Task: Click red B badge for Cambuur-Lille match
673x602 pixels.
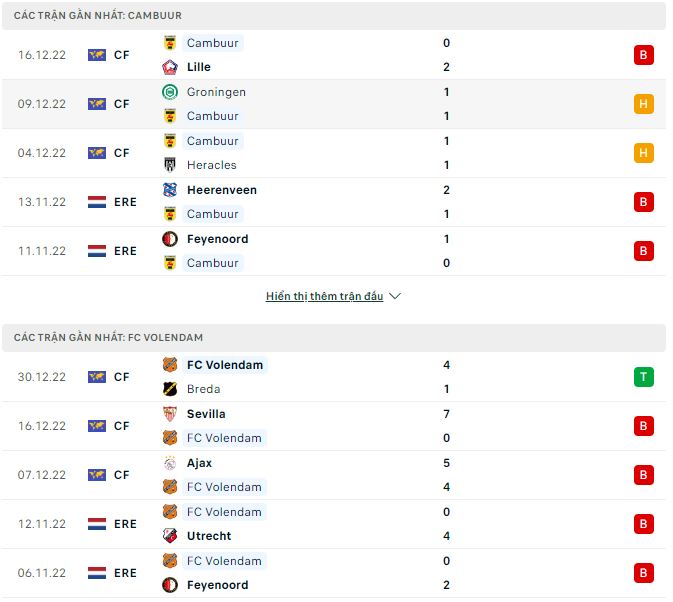Action: tap(643, 55)
